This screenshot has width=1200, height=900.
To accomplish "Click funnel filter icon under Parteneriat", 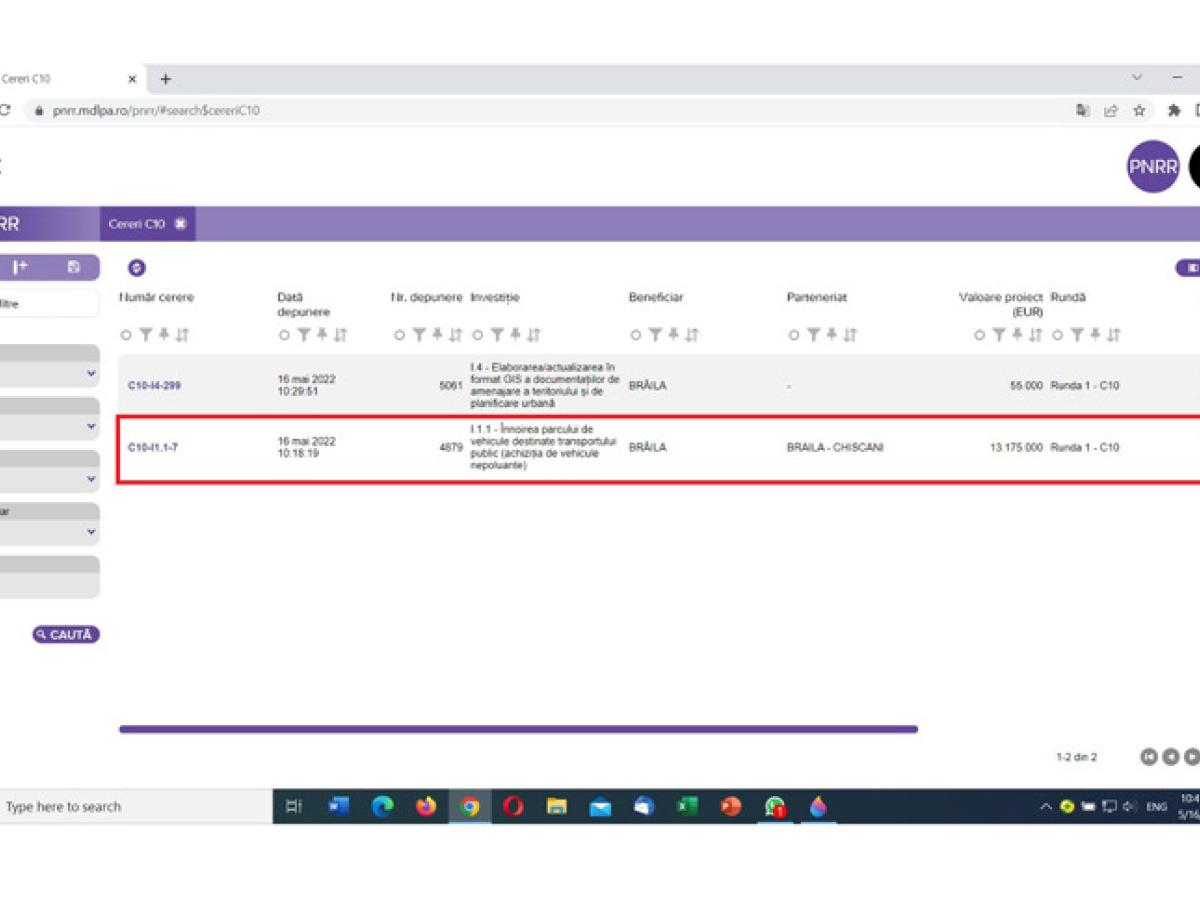I will point(811,335).
